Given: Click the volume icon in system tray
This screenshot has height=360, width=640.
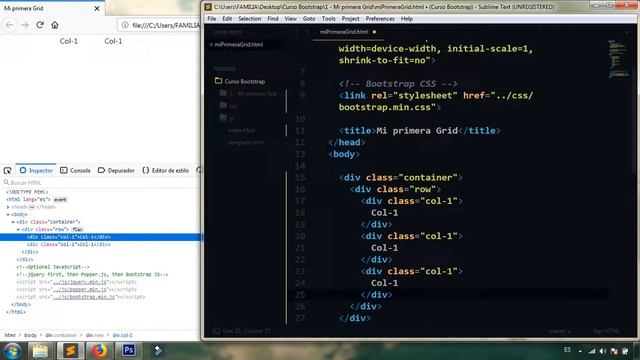Looking at the screenshot, I should click(602, 351).
